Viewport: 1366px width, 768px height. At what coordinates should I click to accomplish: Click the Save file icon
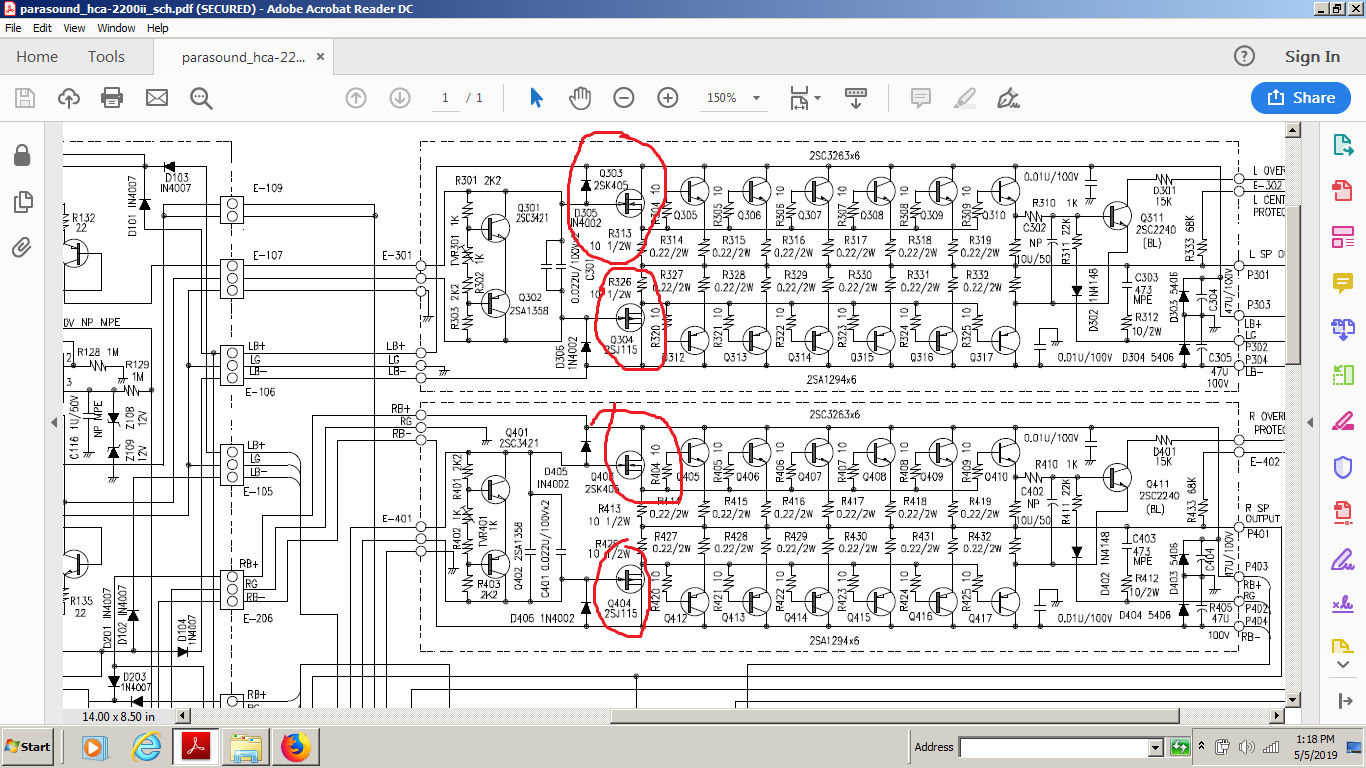[25, 98]
